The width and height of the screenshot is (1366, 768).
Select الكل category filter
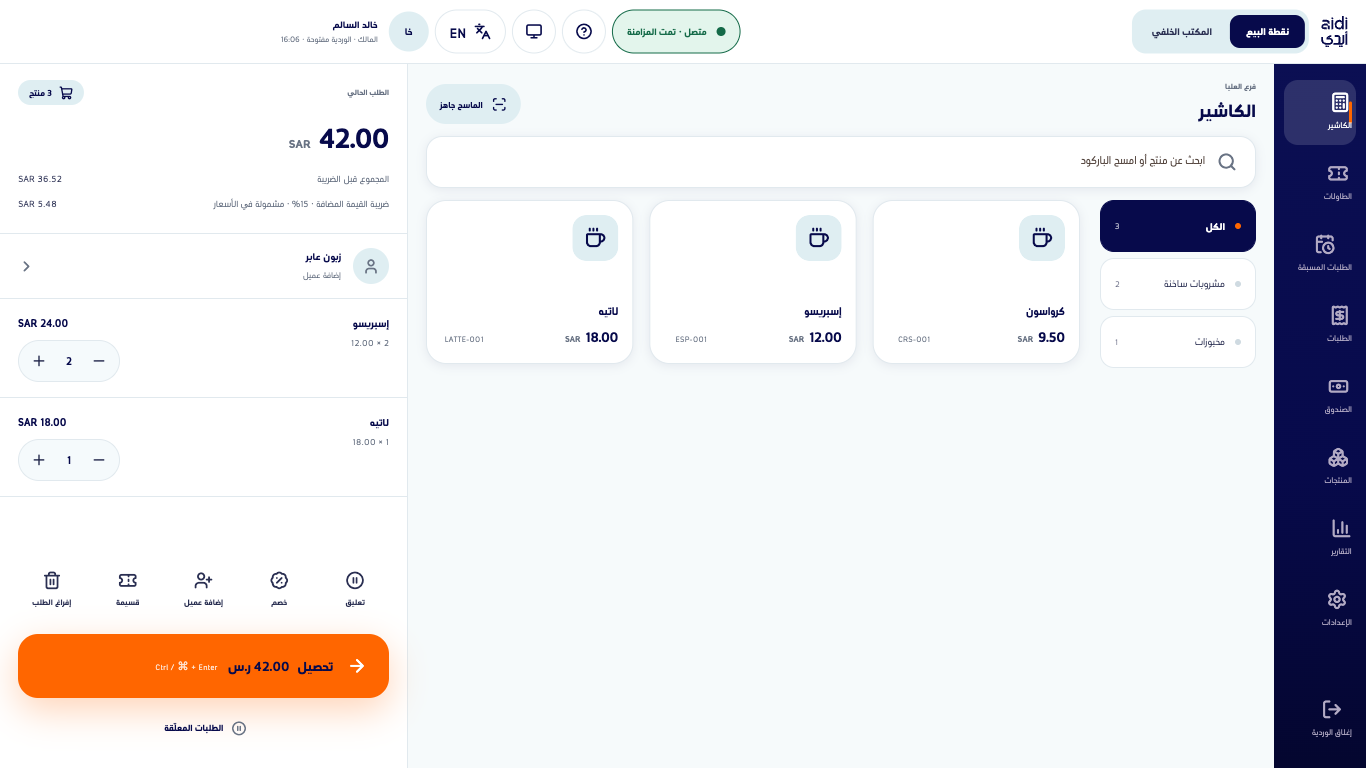coord(1178,226)
